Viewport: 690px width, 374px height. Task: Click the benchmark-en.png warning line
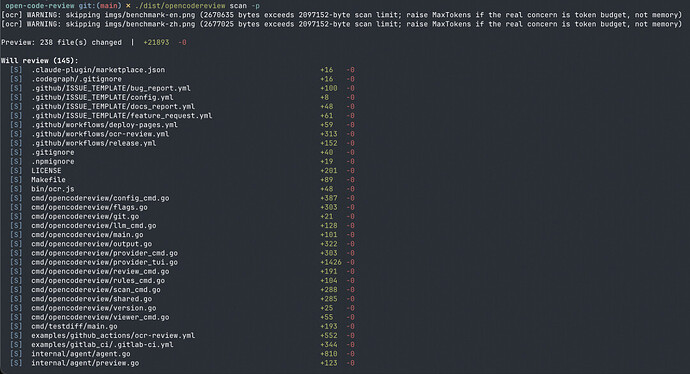click(341, 15)
